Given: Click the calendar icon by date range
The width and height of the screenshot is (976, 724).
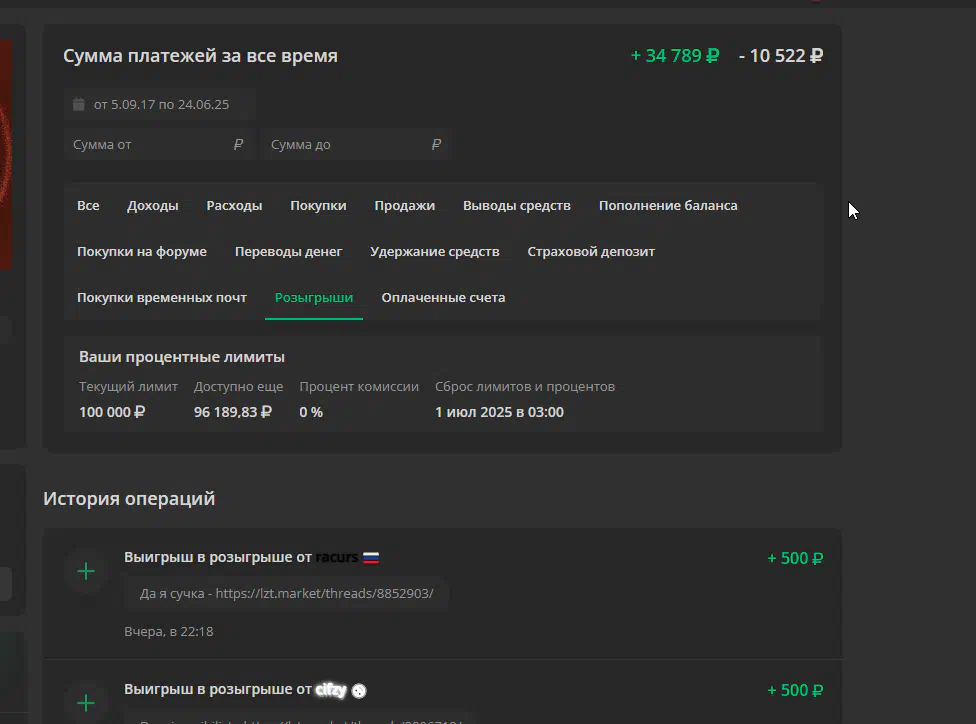Looking at the screenshot, I should click(x=78, y=104).
